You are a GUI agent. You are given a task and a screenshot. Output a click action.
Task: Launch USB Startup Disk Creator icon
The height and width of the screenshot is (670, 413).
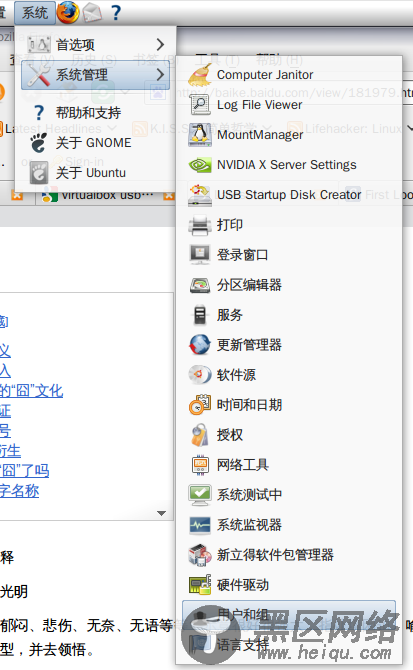(200, 195)
